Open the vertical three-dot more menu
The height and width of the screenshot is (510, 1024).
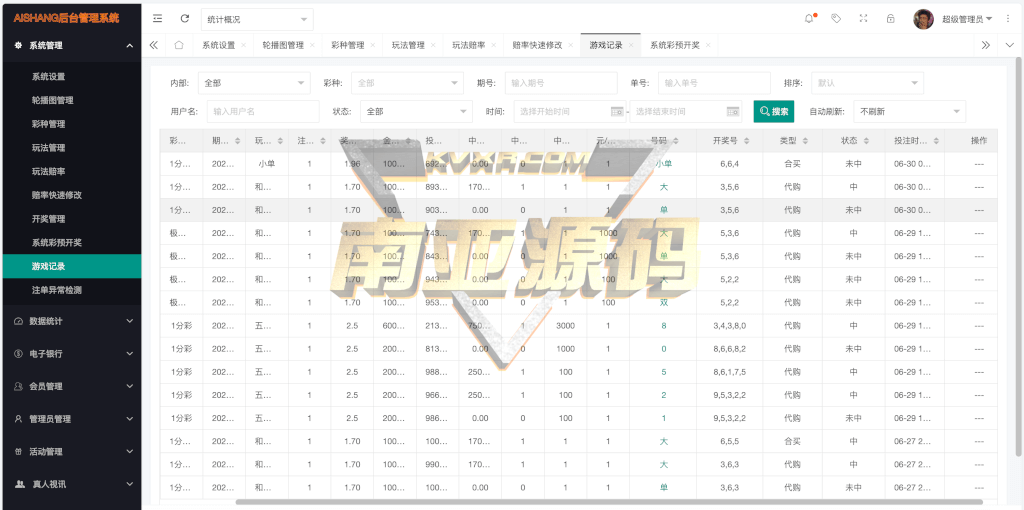1009,19
